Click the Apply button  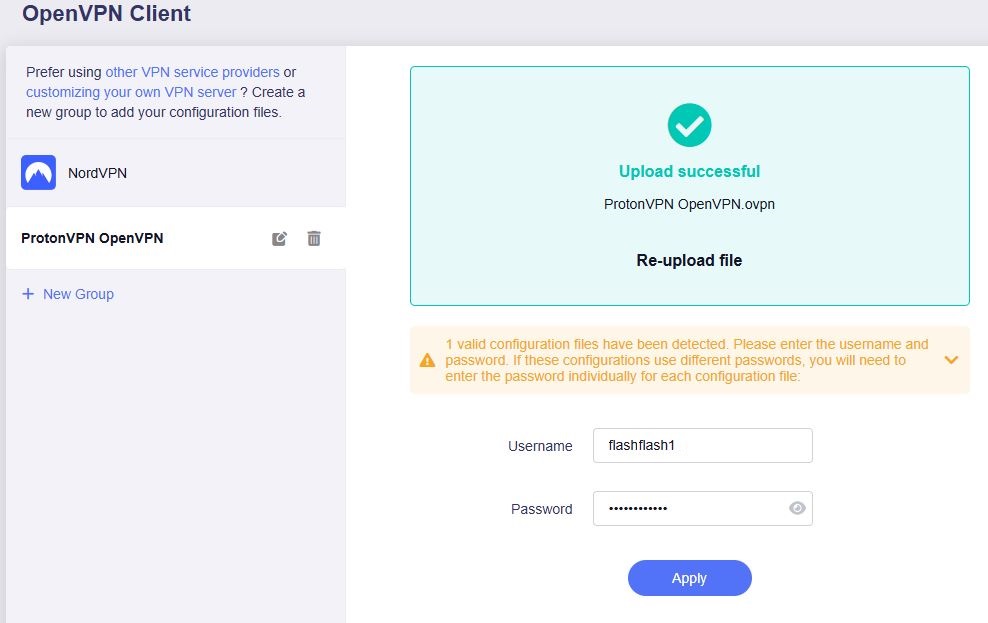coord(689,578)
